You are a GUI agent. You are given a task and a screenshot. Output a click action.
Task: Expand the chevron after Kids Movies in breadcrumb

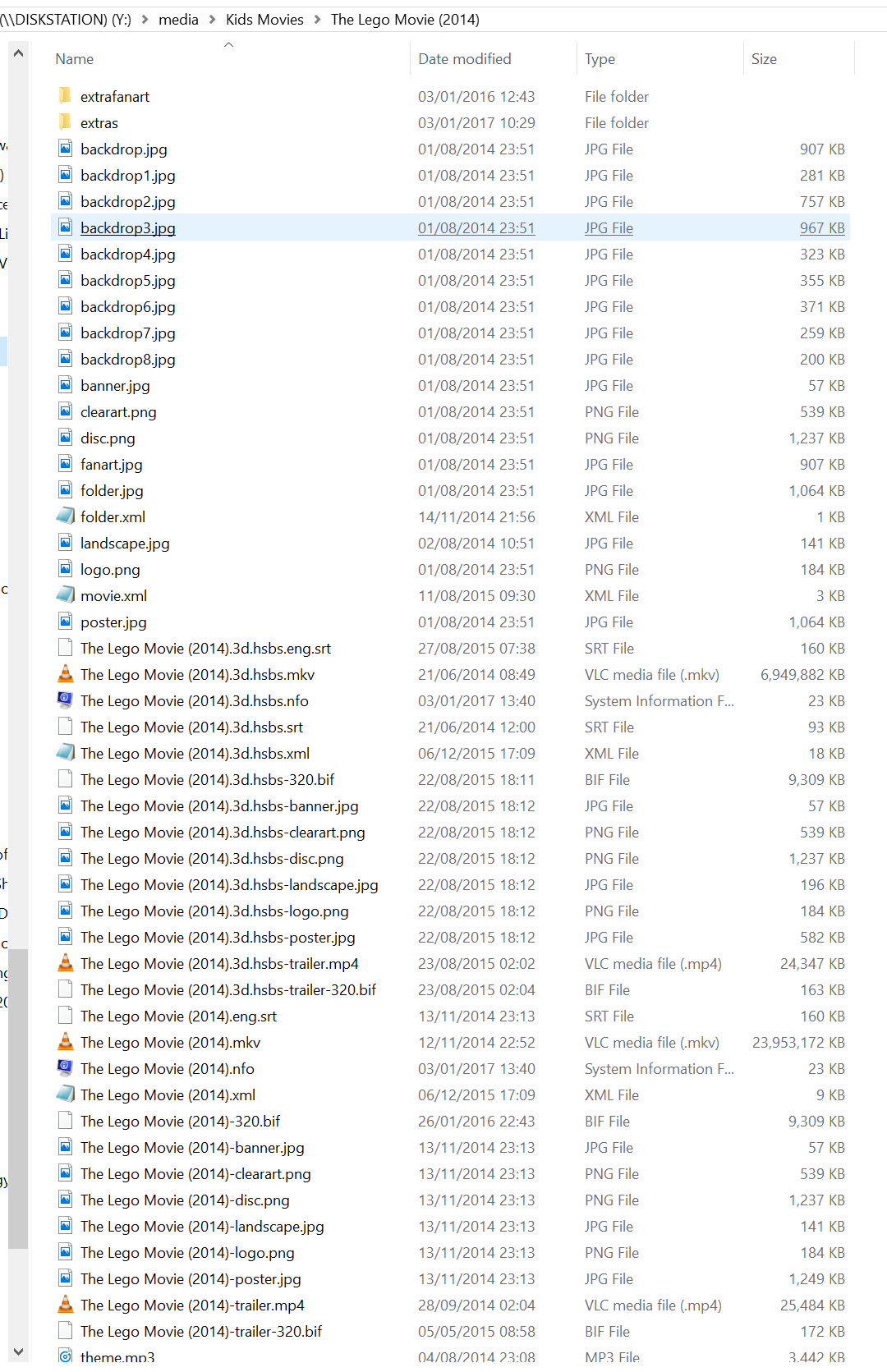(317, 19)
